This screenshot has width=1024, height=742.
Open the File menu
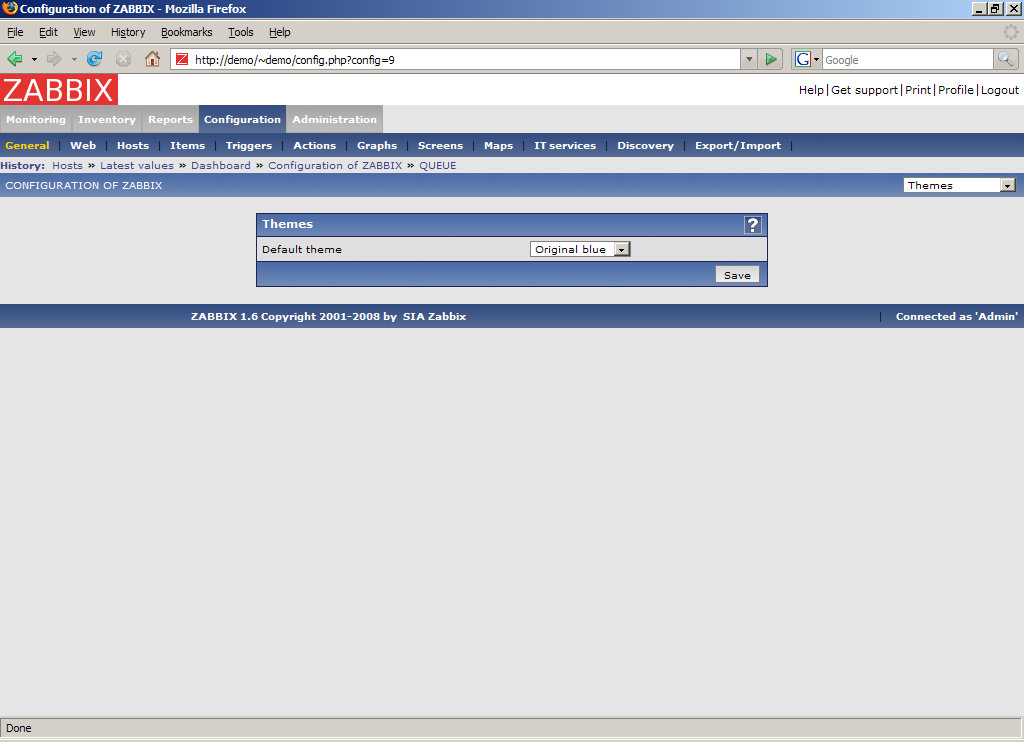15,32
